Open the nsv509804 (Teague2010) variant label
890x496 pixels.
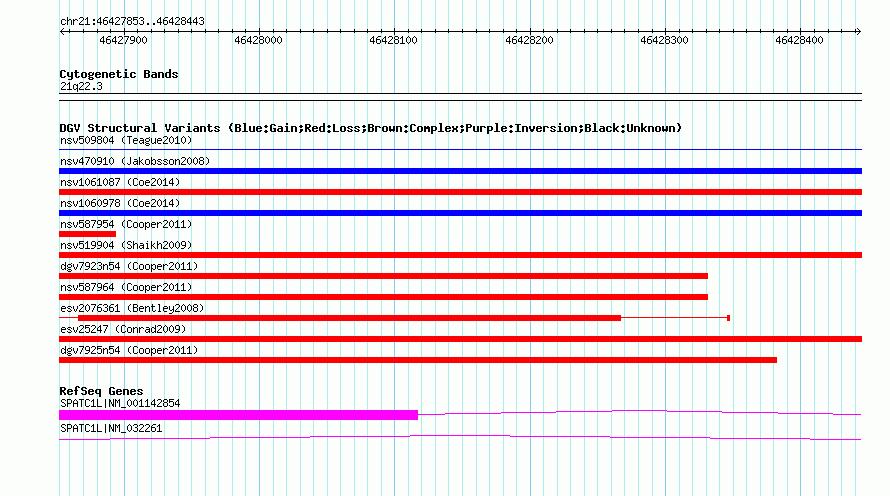pos(126,140)
